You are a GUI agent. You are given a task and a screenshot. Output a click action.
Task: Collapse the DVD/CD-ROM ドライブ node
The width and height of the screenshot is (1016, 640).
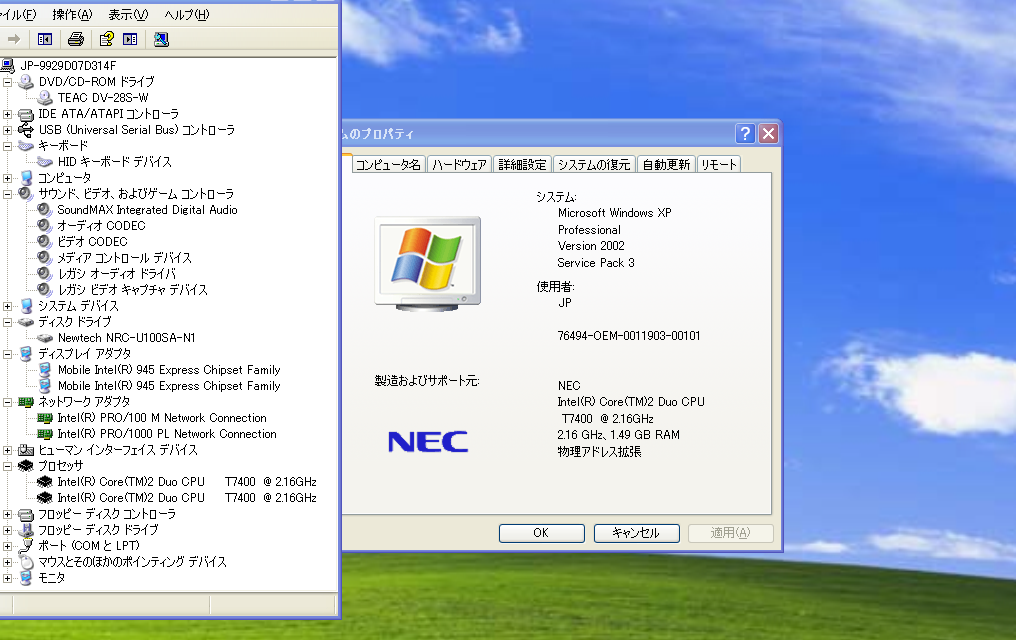pyautogui.click(x=8, y=82)
